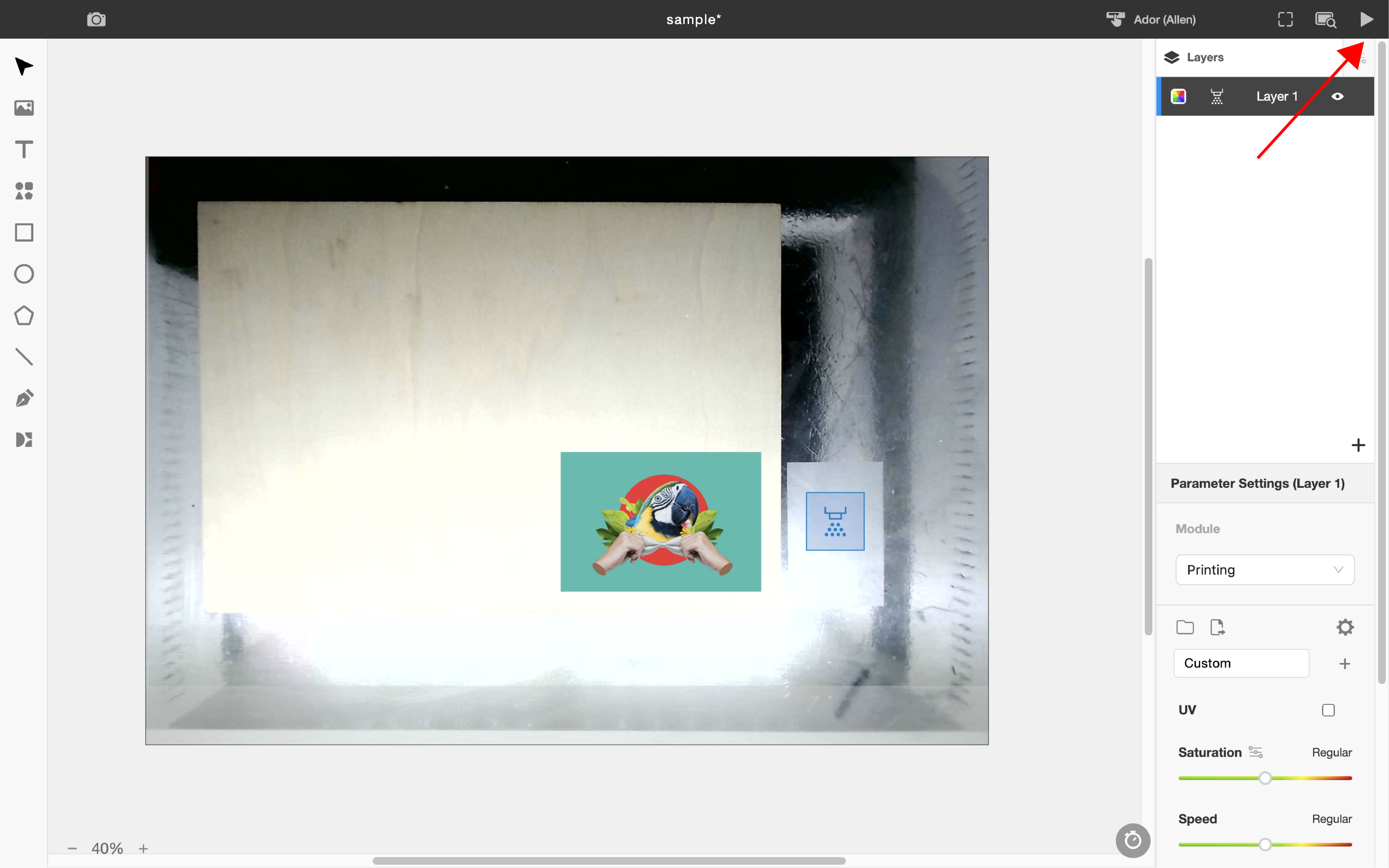Enable the UV checkbox
The image size is (1389, 868).
[x=1328, y=710]
